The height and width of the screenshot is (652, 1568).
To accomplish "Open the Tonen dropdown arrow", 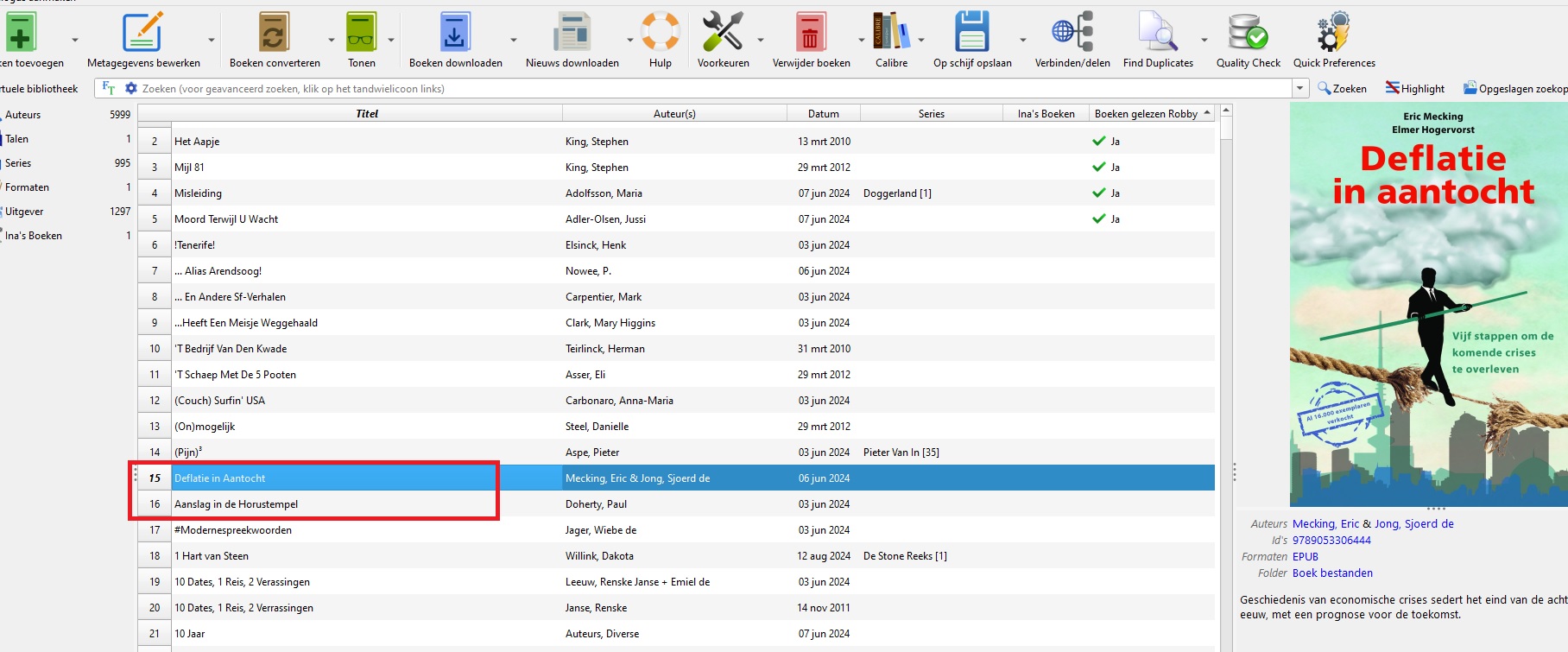I will tap(391, 40).
